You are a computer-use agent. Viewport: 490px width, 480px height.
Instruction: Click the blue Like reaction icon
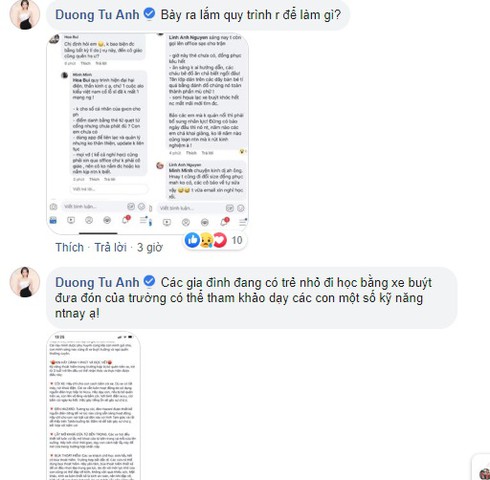coord(192,240)
